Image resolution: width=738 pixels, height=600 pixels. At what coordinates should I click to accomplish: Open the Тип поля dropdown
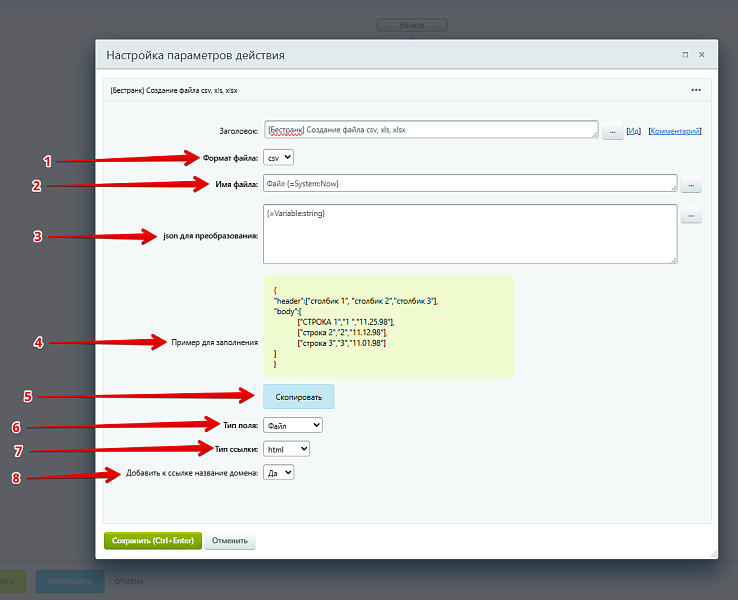293,425
